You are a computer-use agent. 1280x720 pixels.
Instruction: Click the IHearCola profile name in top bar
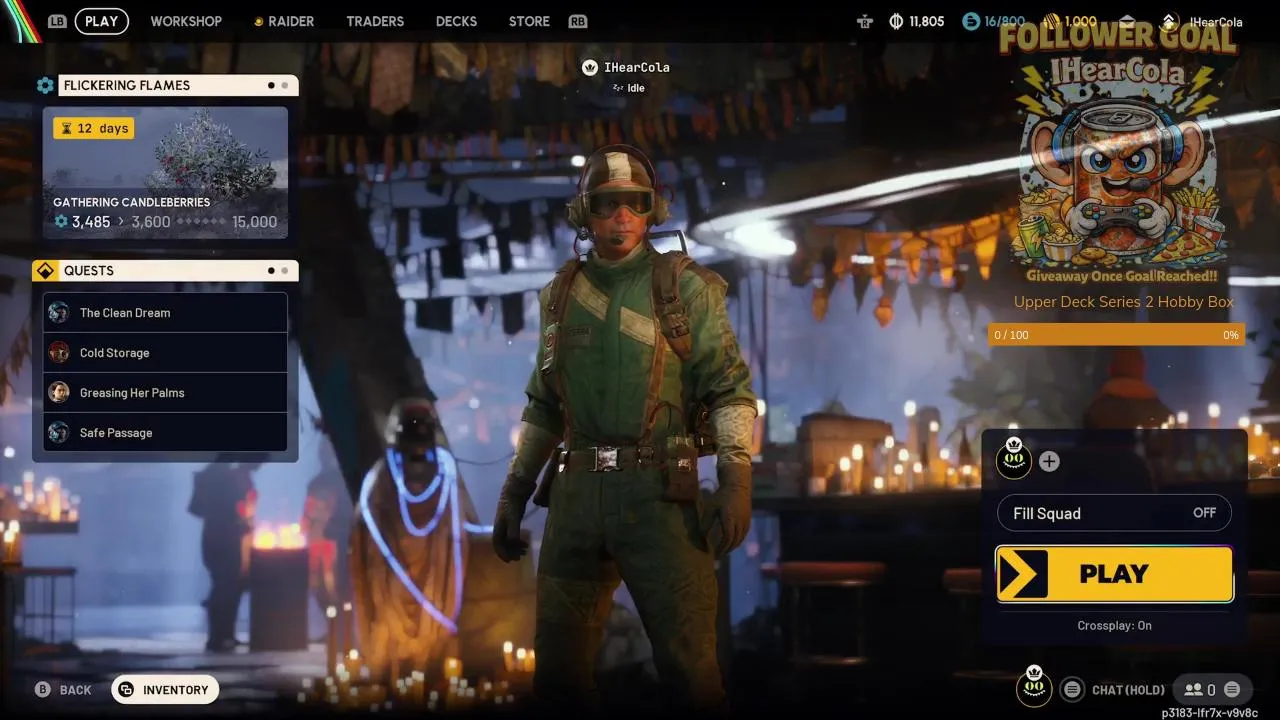tap(1216, 22)
